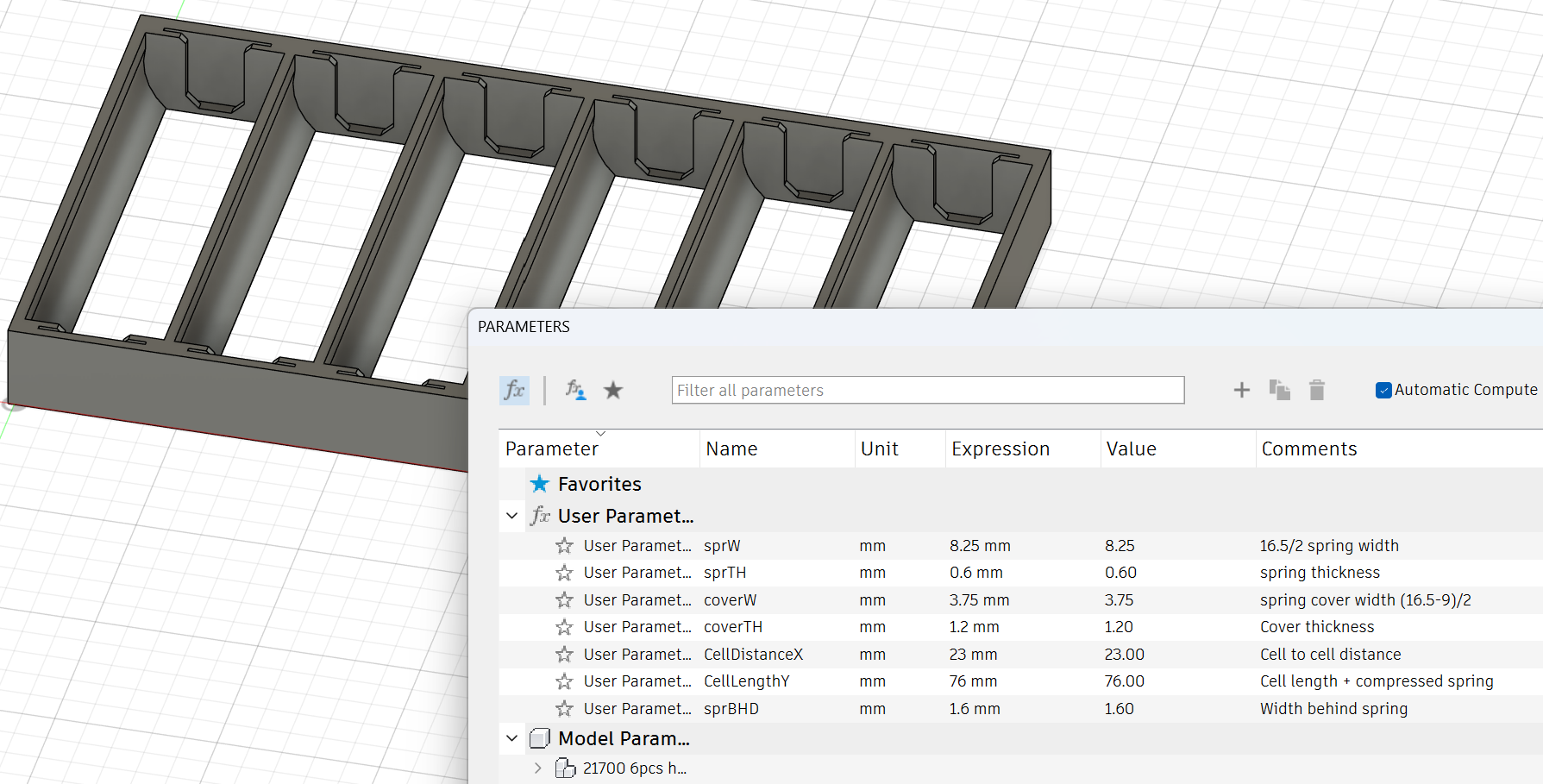Click the Model Parameters body icon
The width and height of the screenshot is (1543, 784).
[x=540, y=738]
